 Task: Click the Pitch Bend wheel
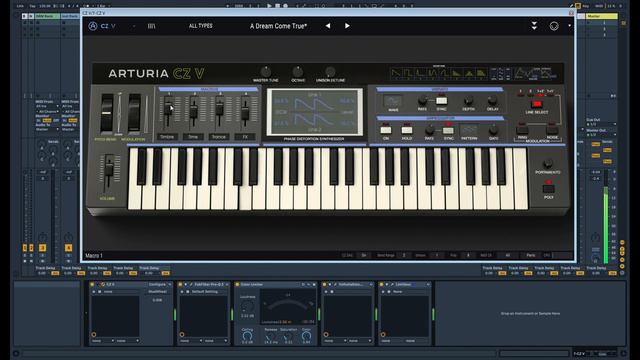107,113
